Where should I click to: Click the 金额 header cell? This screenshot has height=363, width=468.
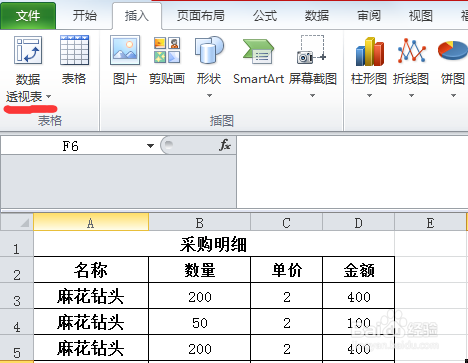pyautogui.click(x=359, y=270)
